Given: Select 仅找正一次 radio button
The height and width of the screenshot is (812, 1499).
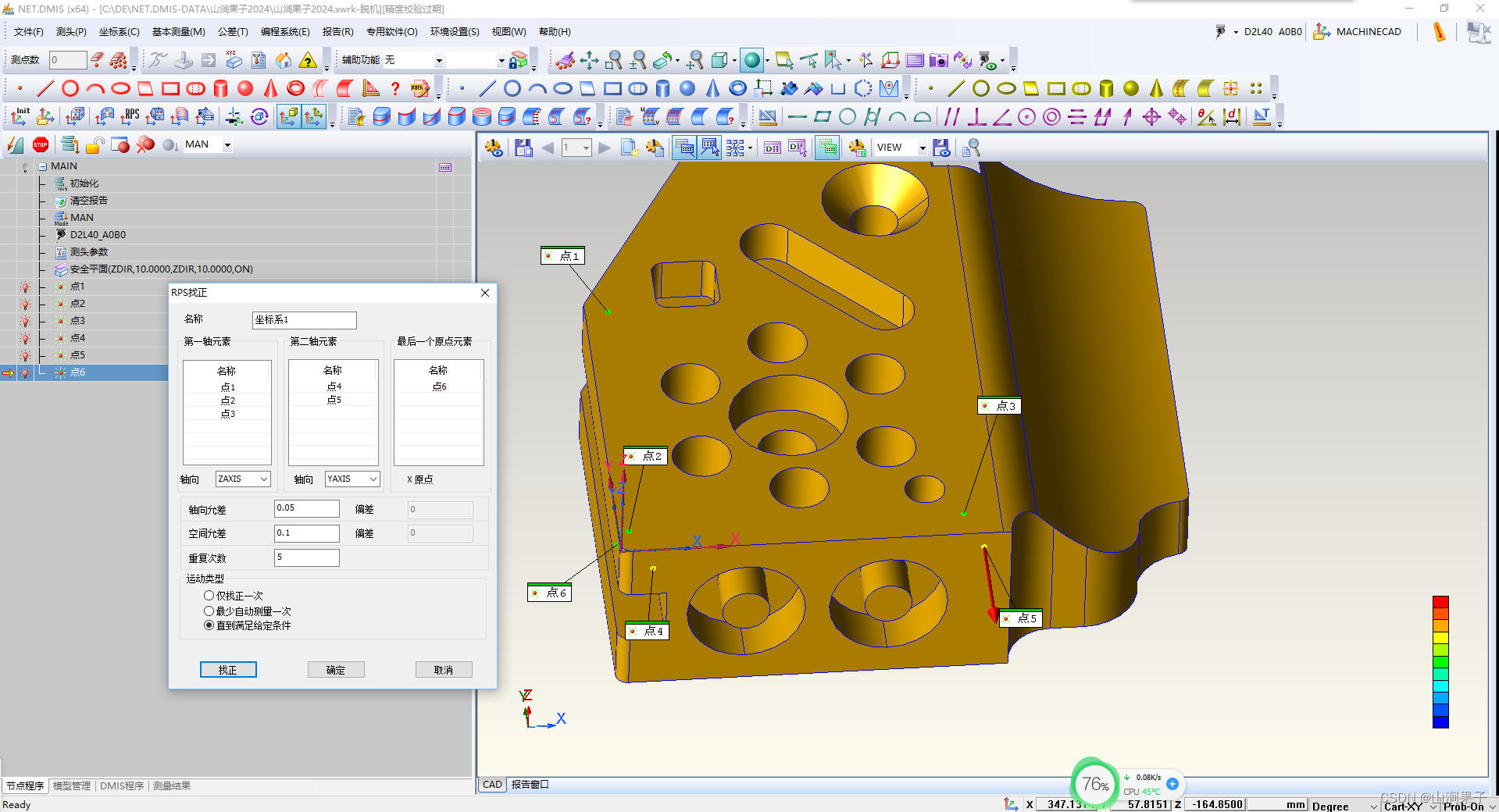Looking at the screenshot, I should click(x=209, y=596).
